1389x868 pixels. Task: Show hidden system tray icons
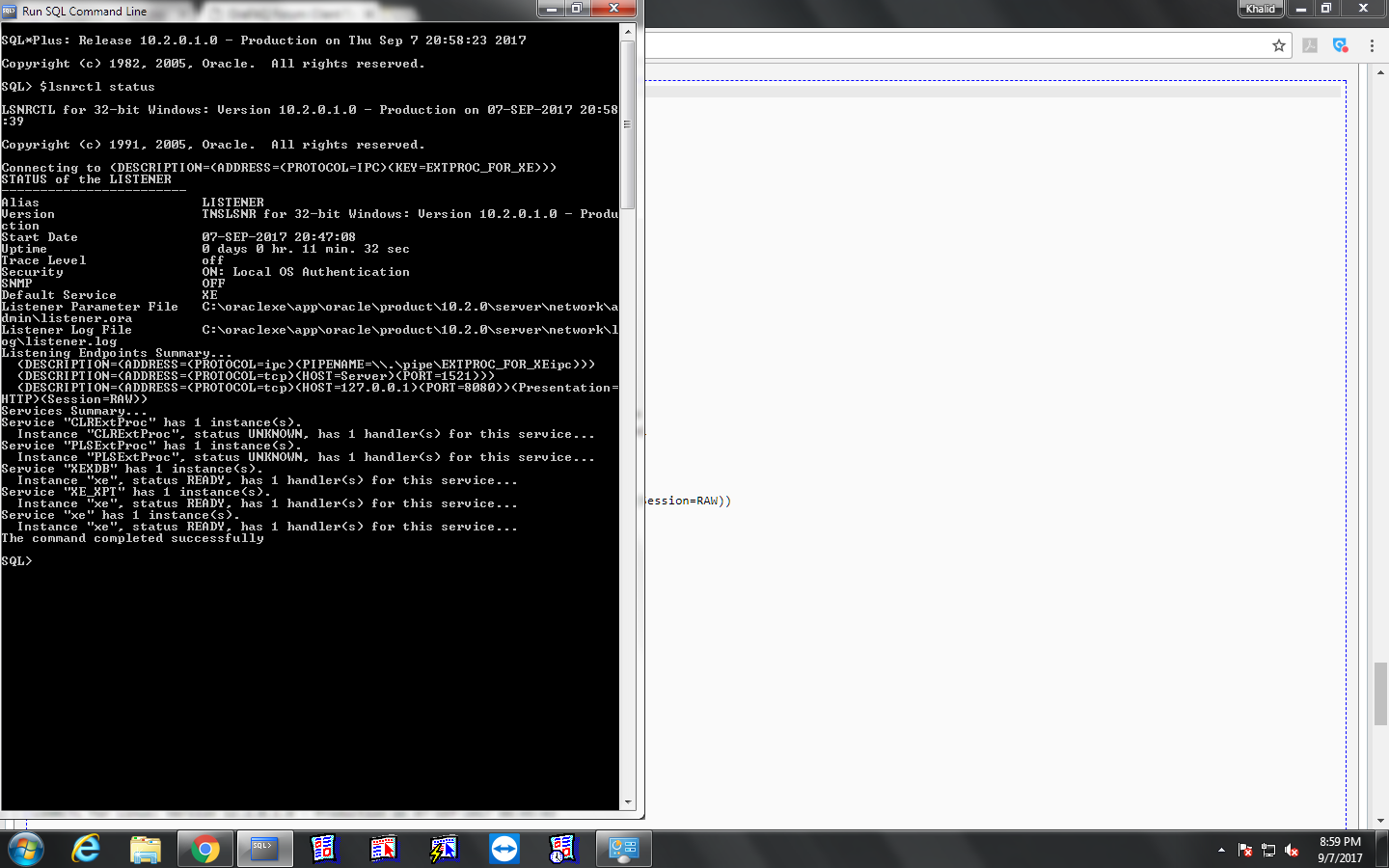(x=1221, y=850)
